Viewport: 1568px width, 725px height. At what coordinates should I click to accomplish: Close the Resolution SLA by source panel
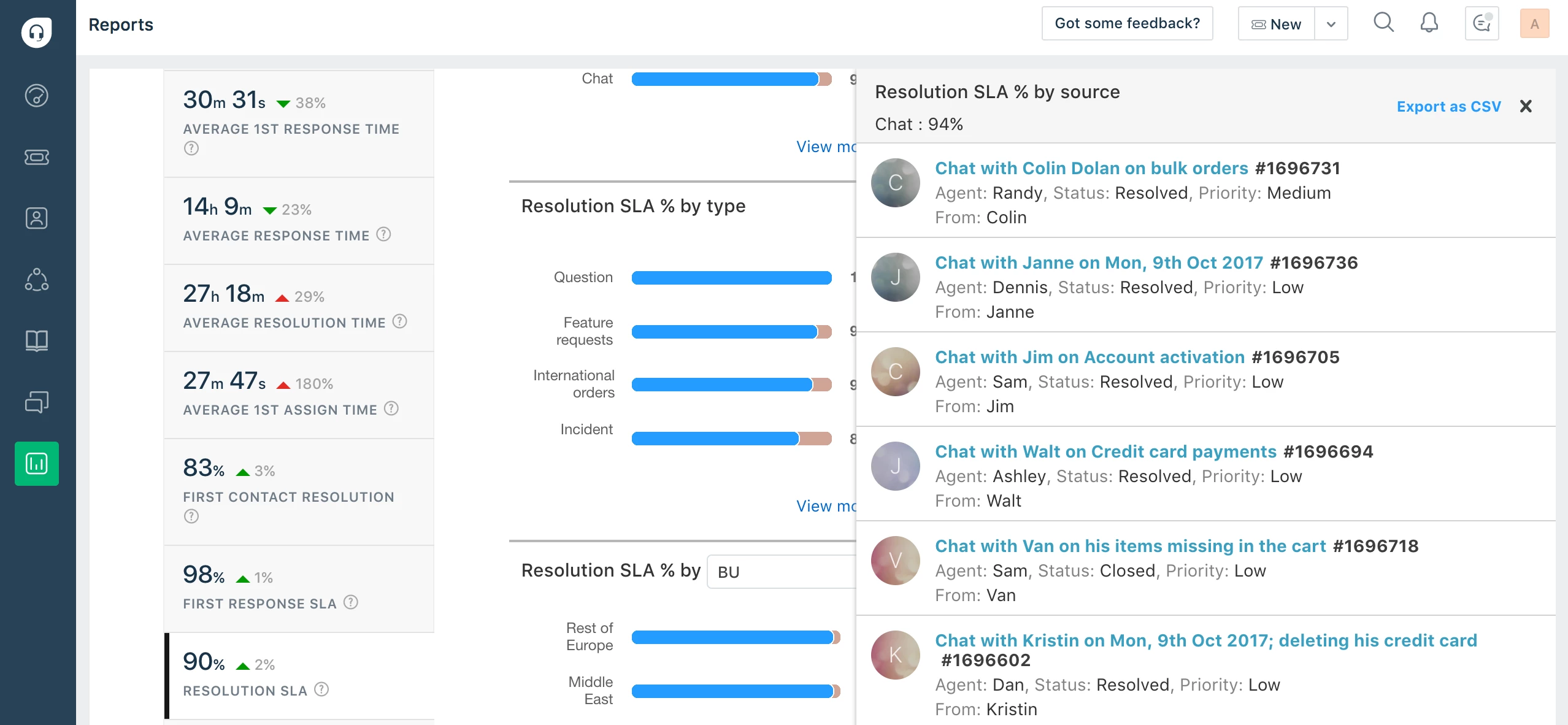[x=1526, y=107]
